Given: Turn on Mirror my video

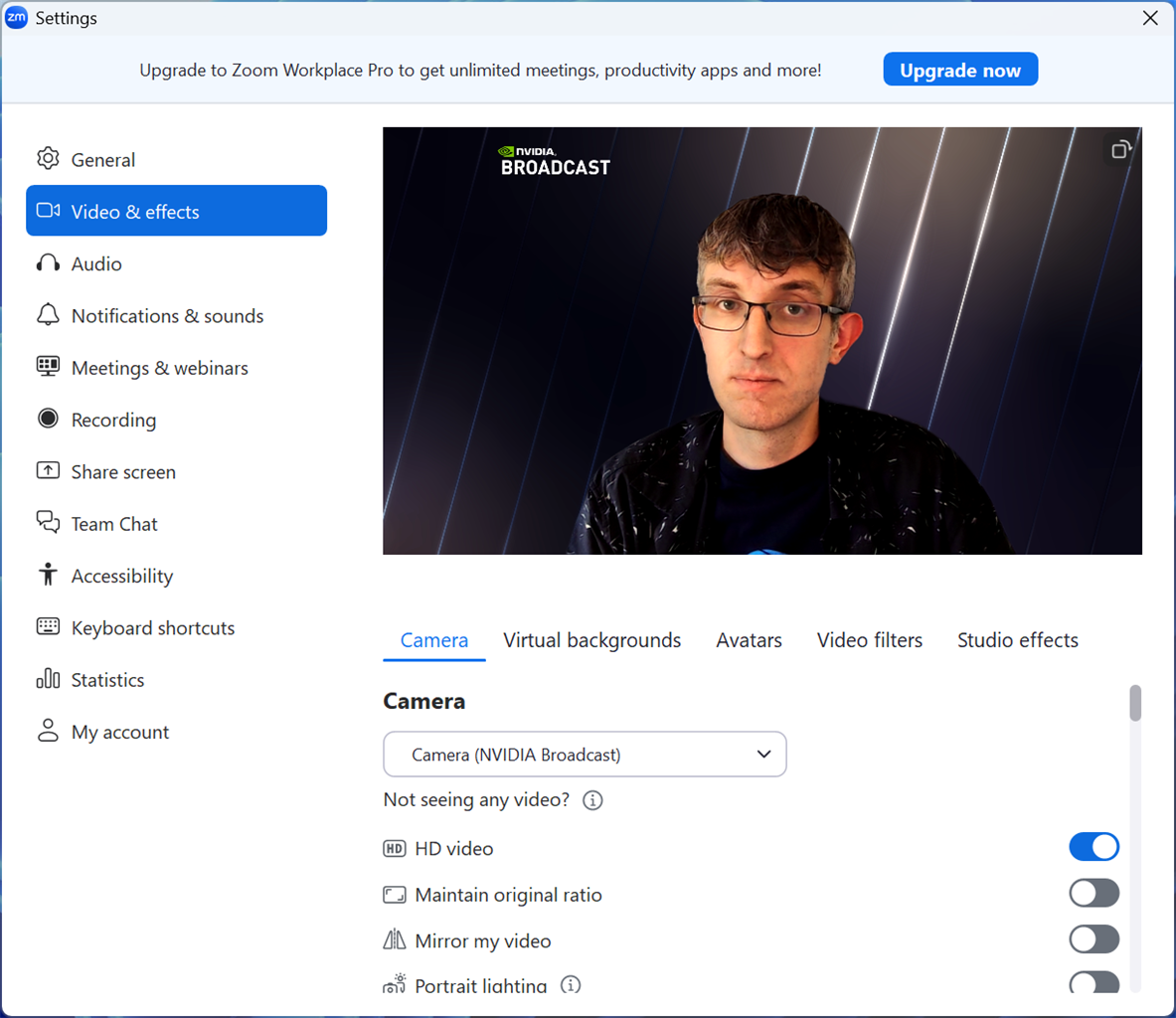Looking at the screenshot, I should [x=1093, y=939].
